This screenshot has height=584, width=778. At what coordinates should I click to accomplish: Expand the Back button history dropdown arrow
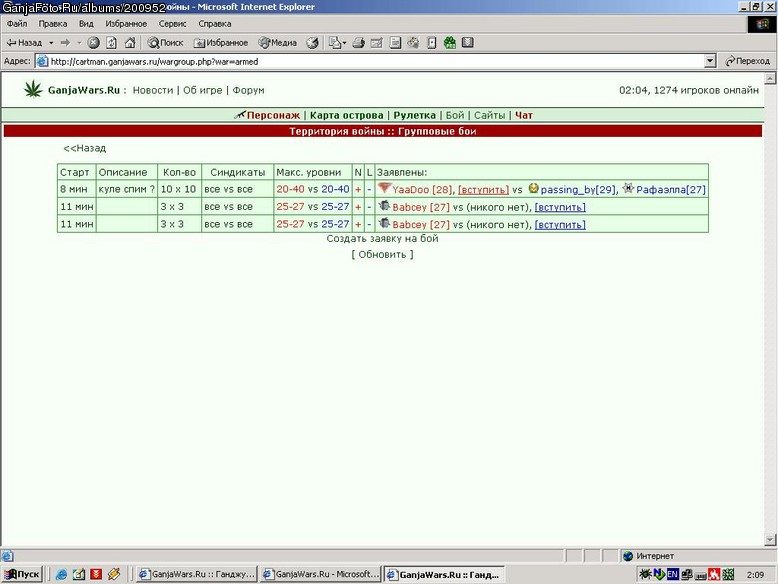pyautogui.click(x=51, y=43)
